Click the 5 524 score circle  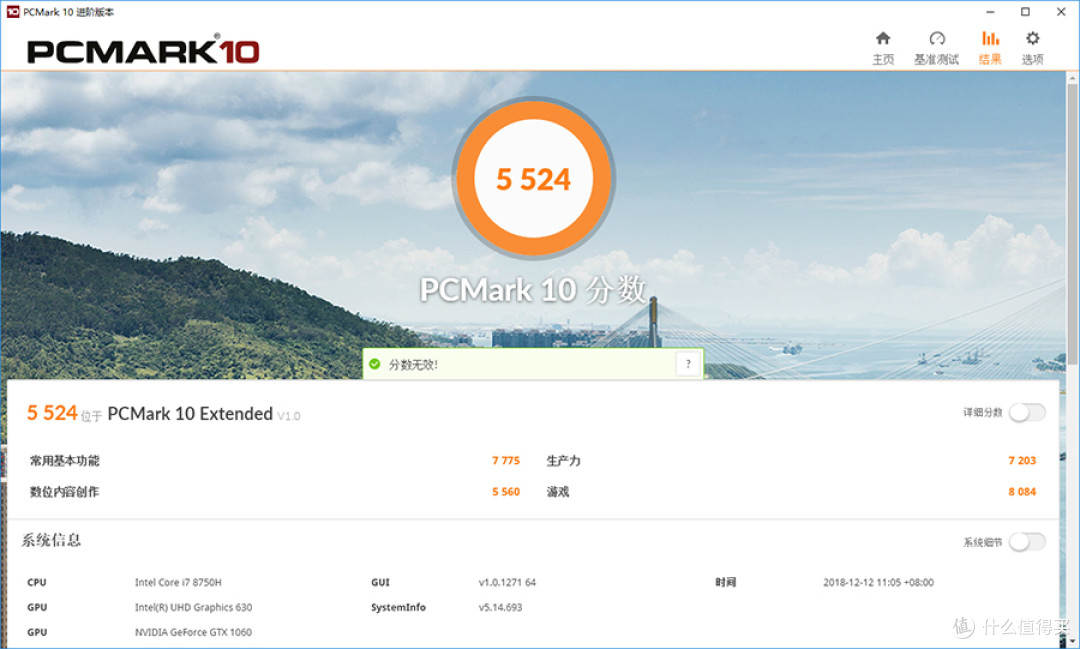534,178
